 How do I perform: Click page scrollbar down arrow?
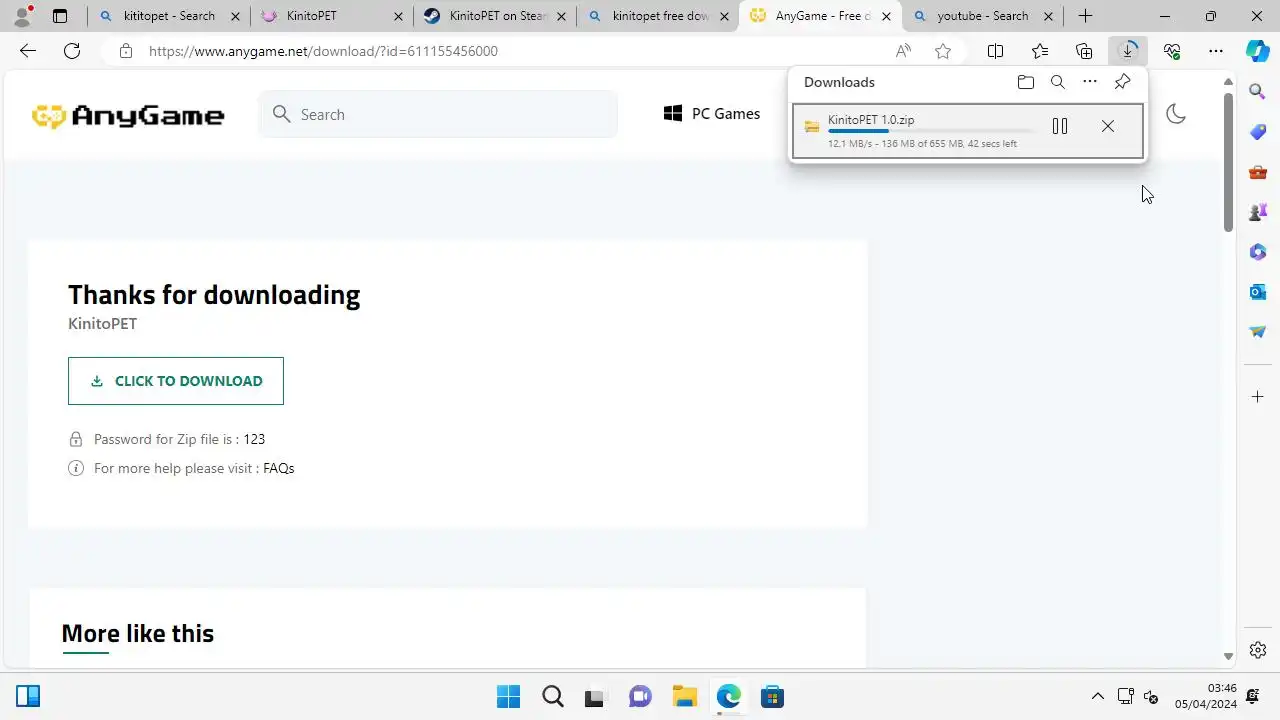[x=1229, y=657]
